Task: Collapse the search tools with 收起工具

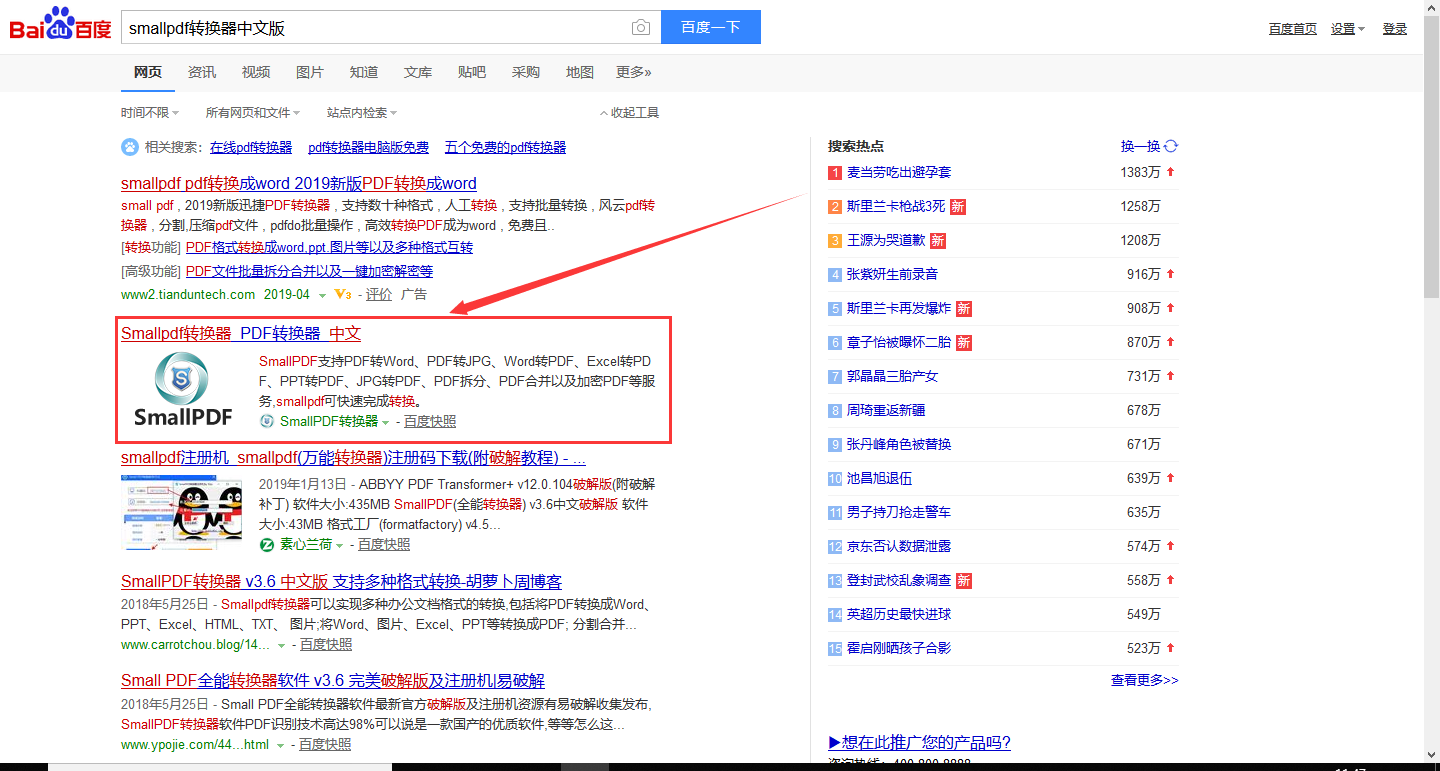Action: pos(629,113)
